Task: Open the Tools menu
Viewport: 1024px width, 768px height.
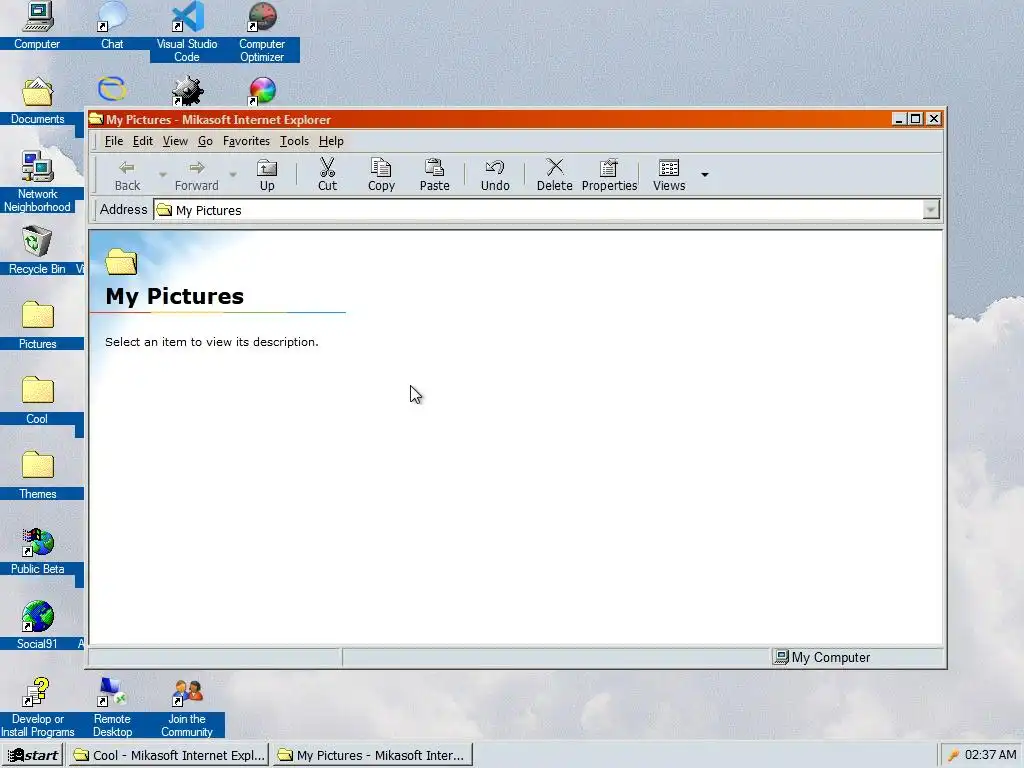Action: click(x=294, y=141)
